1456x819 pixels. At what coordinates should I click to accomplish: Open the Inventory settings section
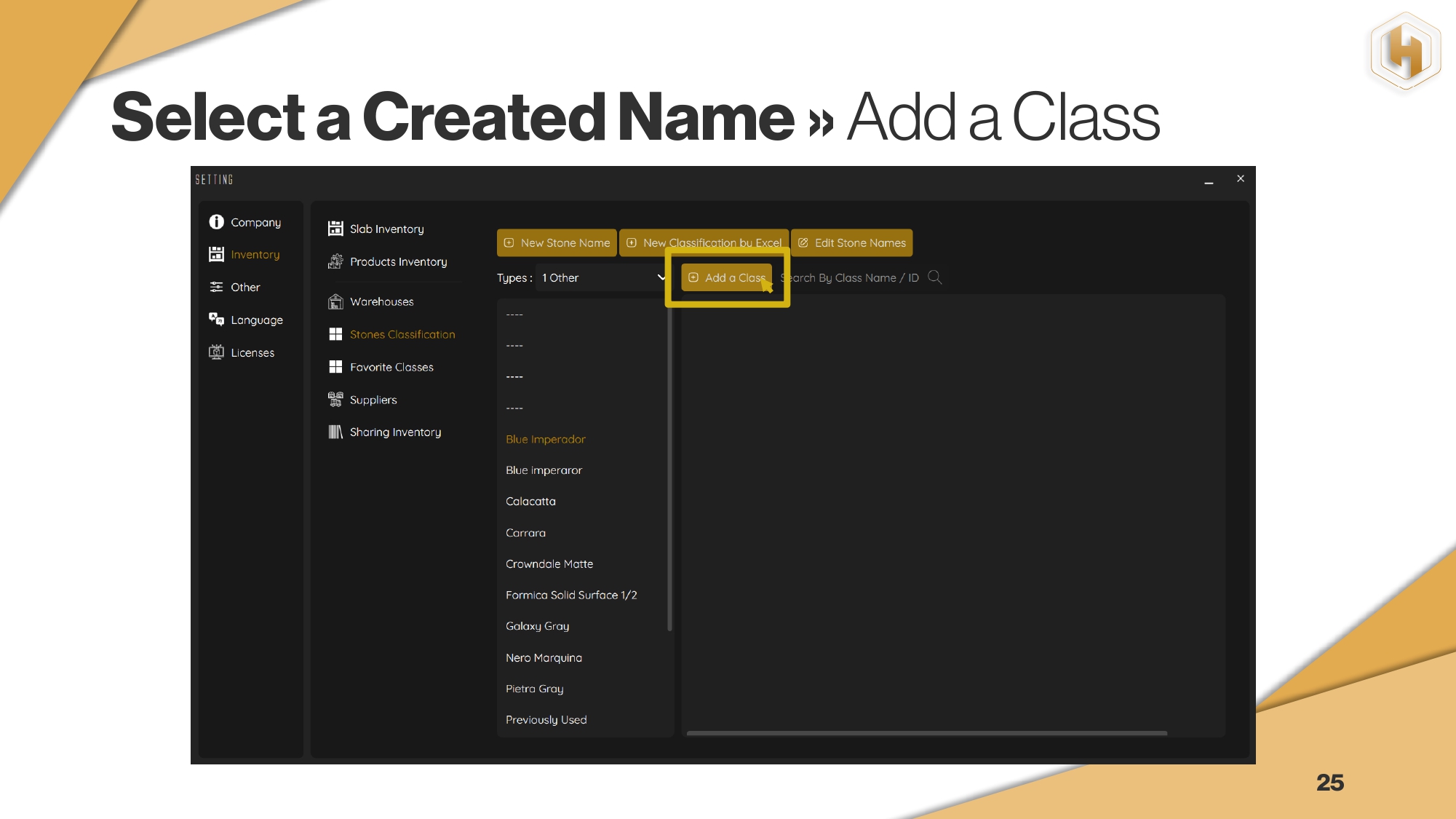255,255
